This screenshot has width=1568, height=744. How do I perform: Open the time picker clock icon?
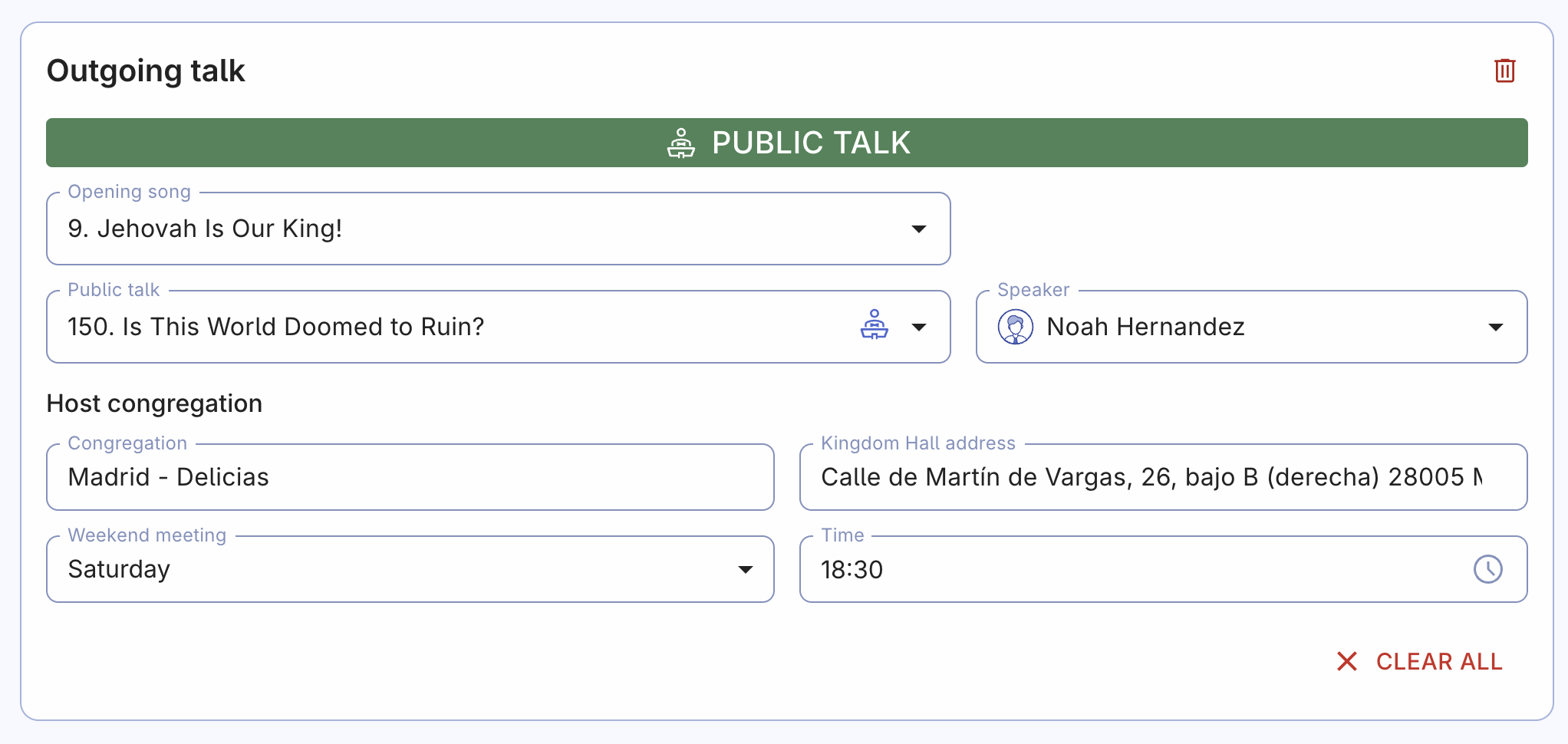point(1487,569)
